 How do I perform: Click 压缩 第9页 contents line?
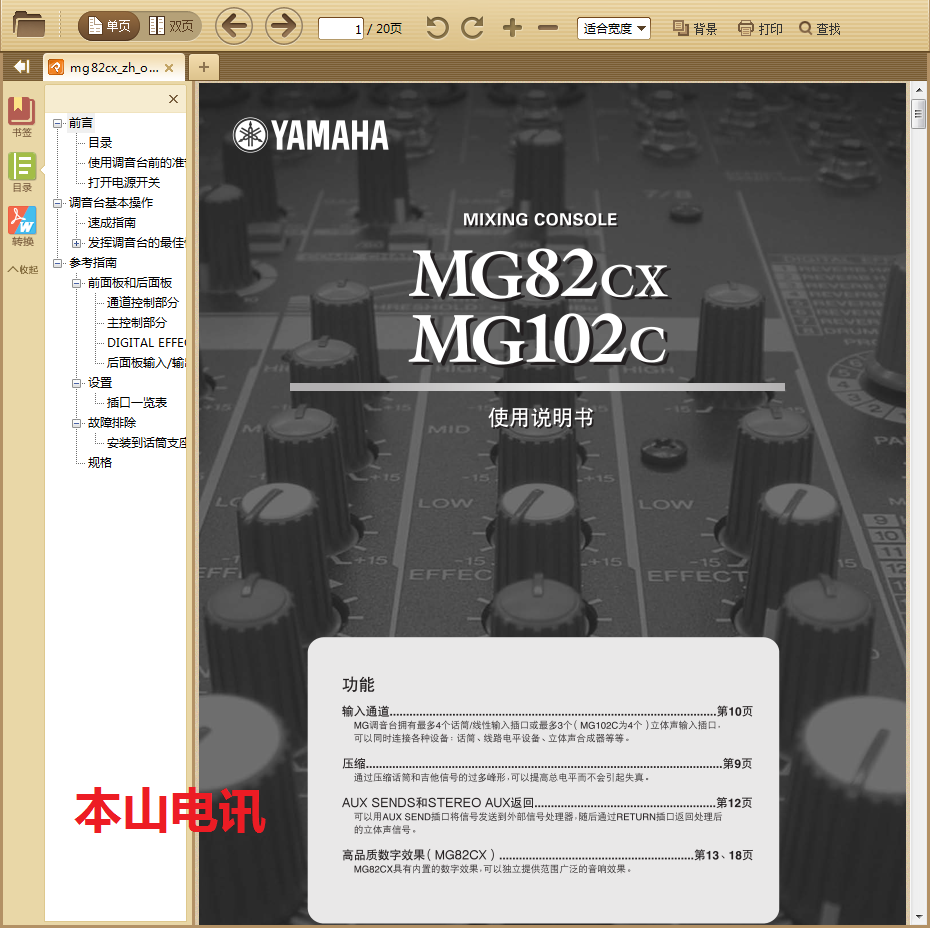[547, 763]
